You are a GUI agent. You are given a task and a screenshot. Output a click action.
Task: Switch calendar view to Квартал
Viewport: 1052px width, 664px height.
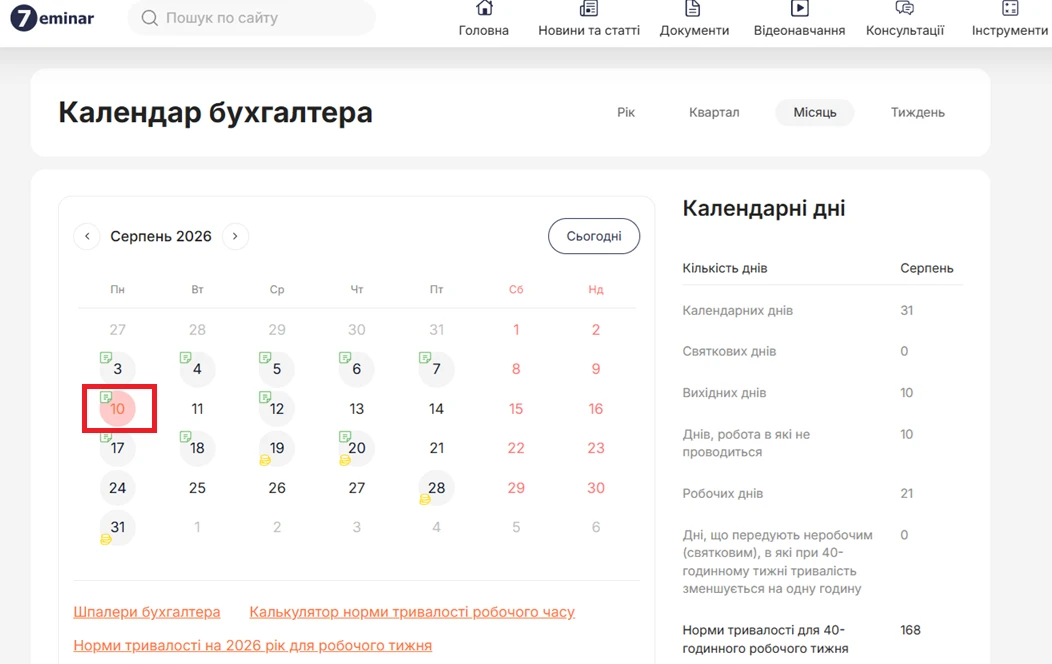(714, 113)
